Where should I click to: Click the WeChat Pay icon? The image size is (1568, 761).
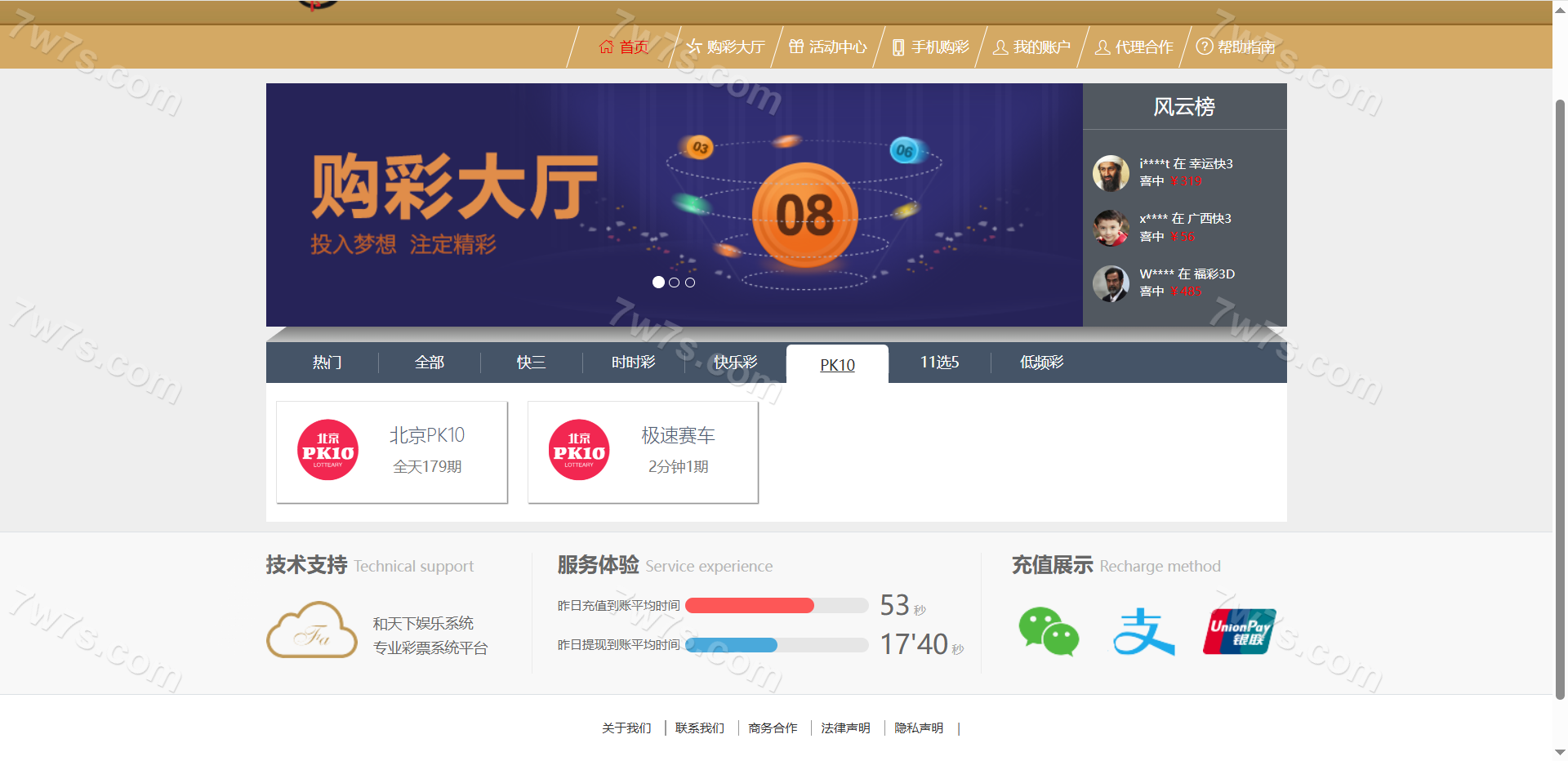pos(1049,632)
